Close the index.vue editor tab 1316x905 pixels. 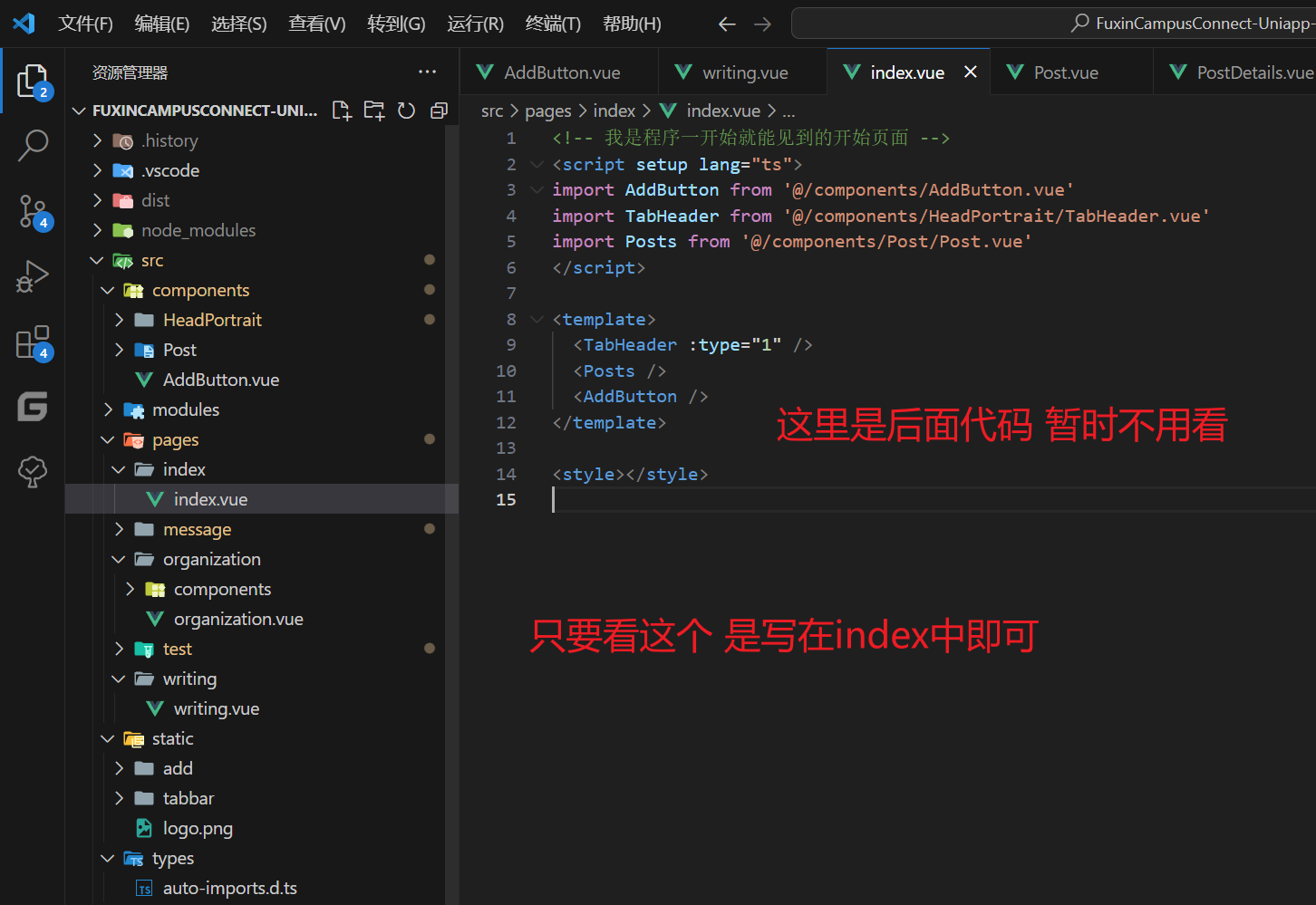(x=971, y=72)
